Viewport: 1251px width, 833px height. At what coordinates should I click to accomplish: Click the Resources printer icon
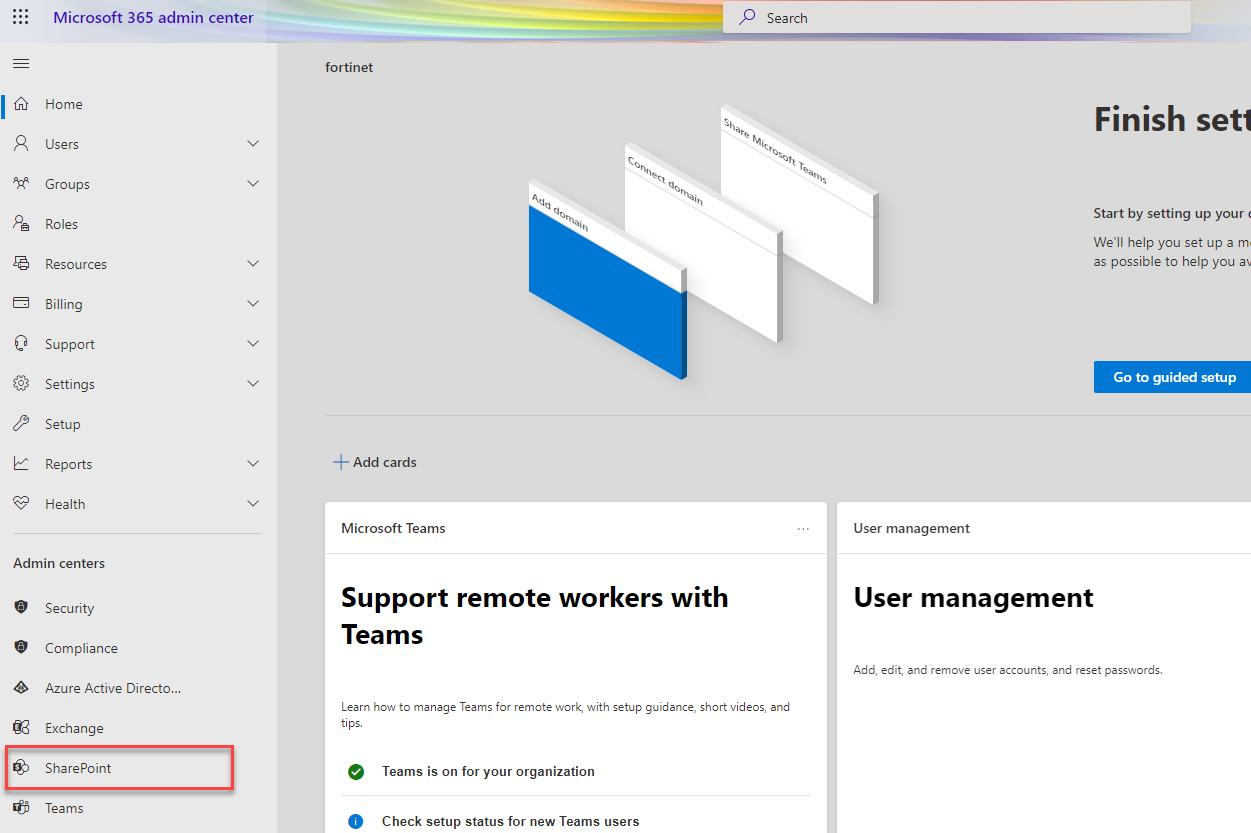(21, 264)
